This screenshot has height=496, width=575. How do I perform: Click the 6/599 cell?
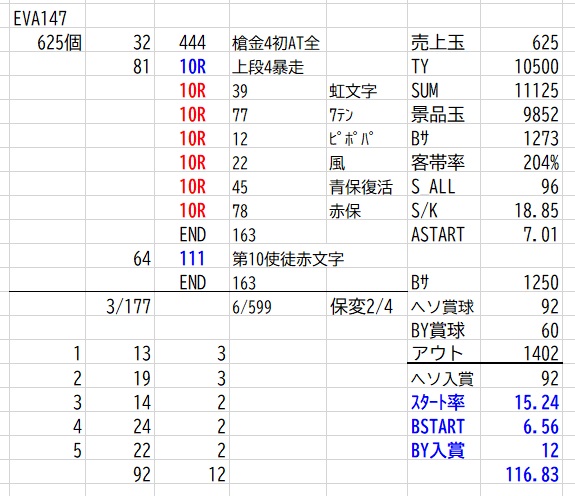[x=252, y=307]
